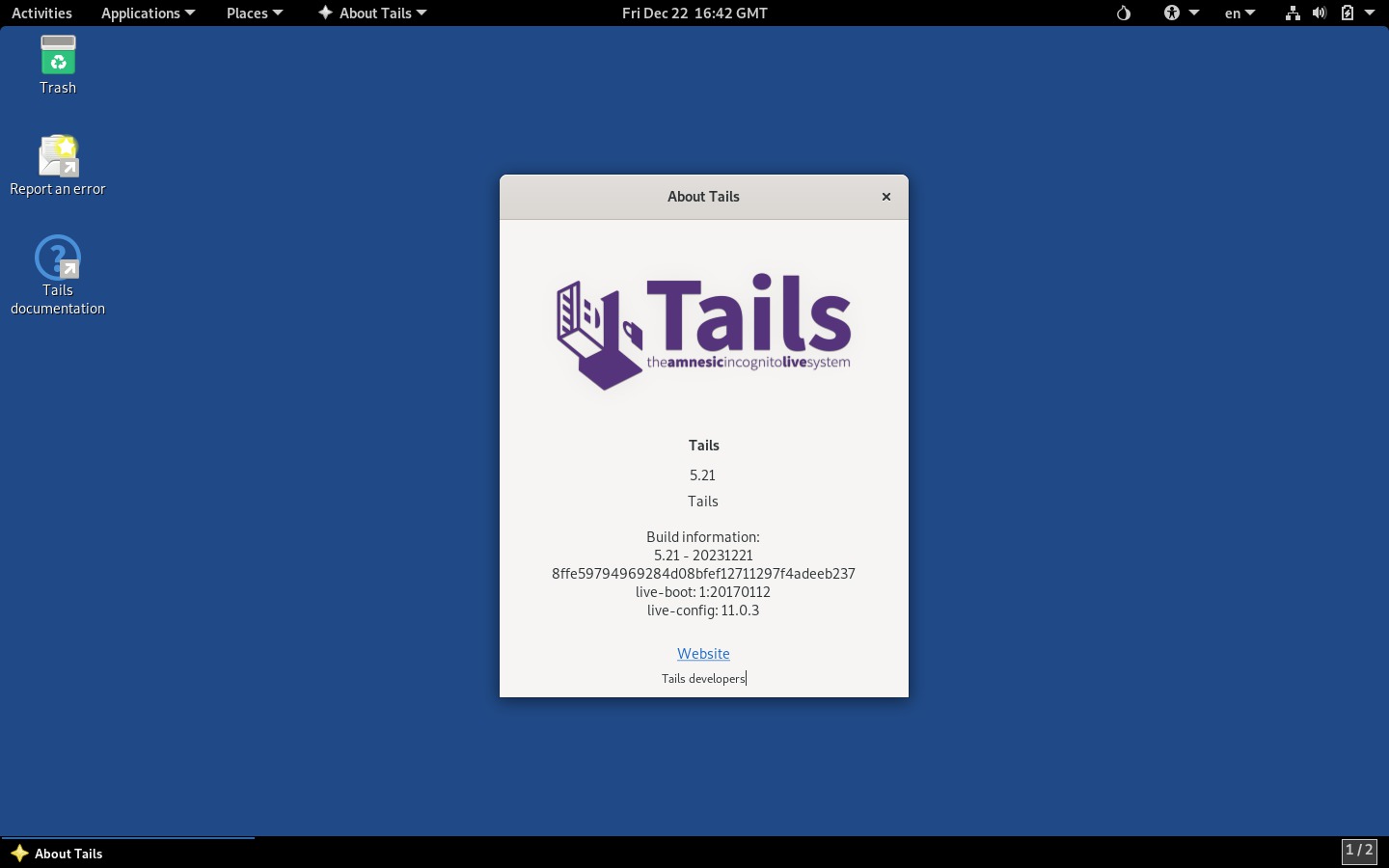Close the About Tails dialog

coord(885,197)
